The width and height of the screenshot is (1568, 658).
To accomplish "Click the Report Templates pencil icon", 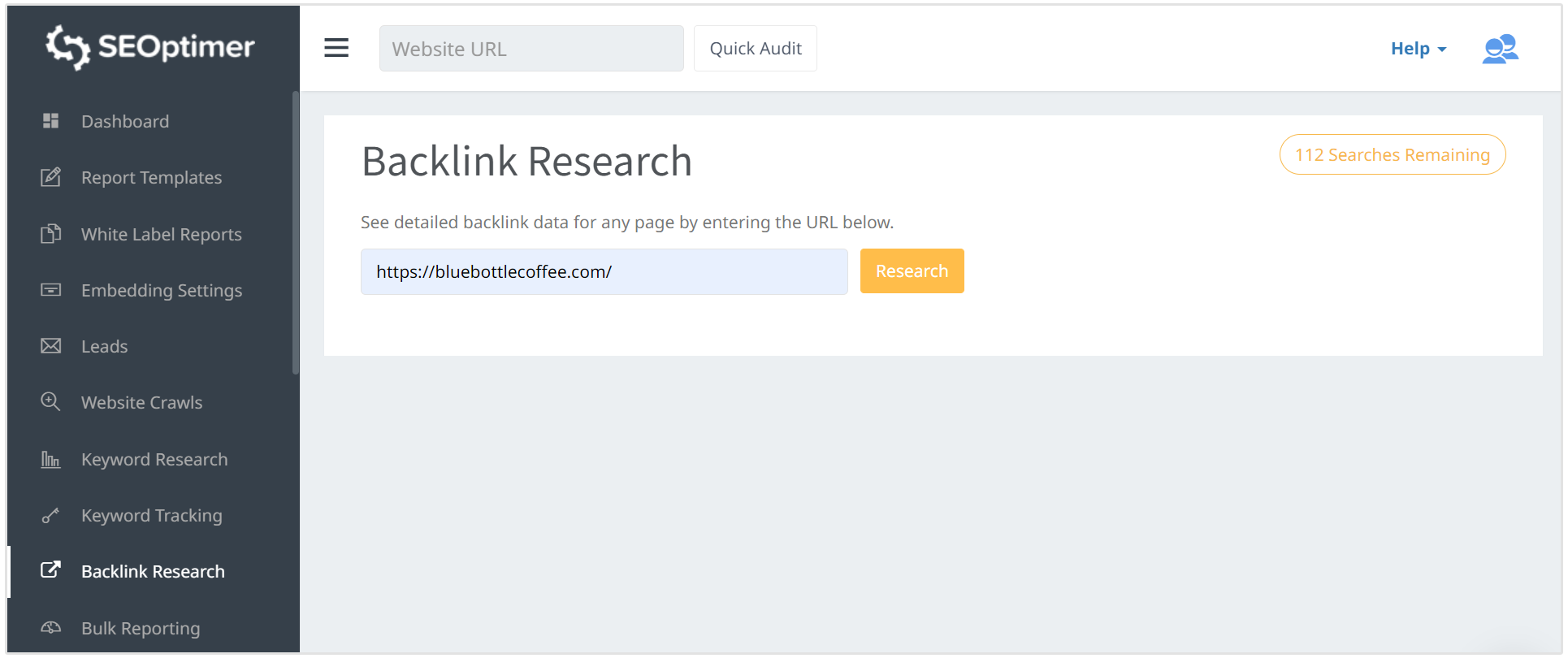I will pos(50,177).
